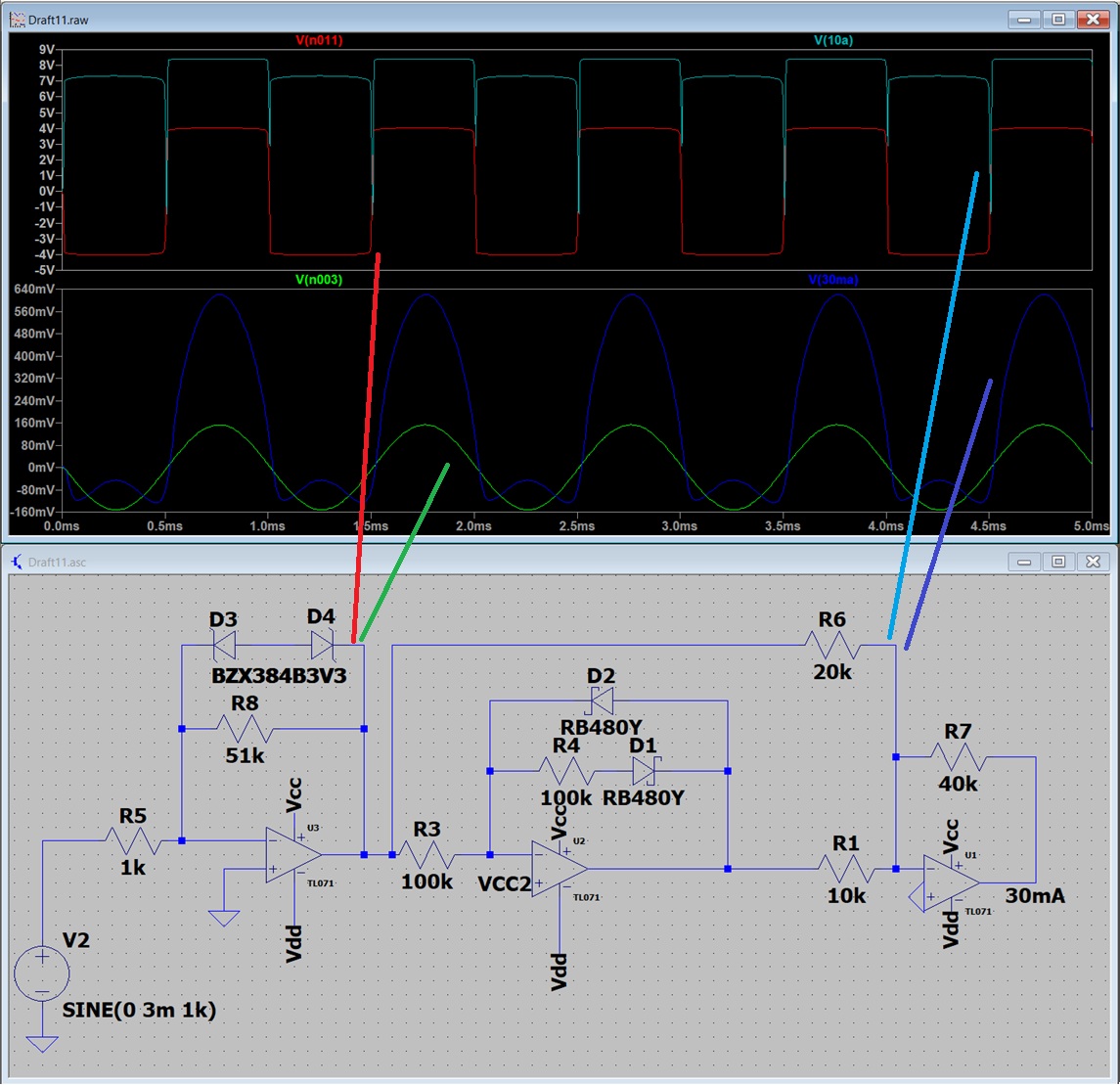Click the V(30ma) blue trace label

click(x=832, y=280)
